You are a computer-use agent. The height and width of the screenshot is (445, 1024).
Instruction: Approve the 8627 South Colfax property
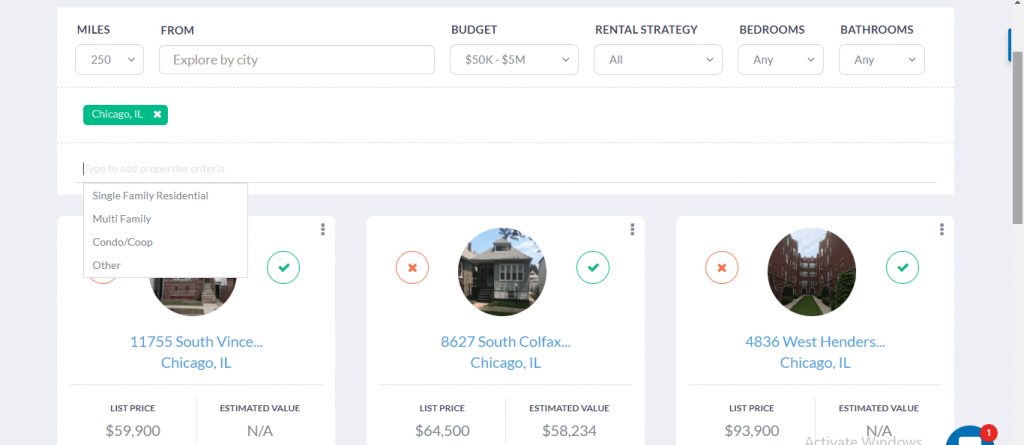[x=593, y=268]
